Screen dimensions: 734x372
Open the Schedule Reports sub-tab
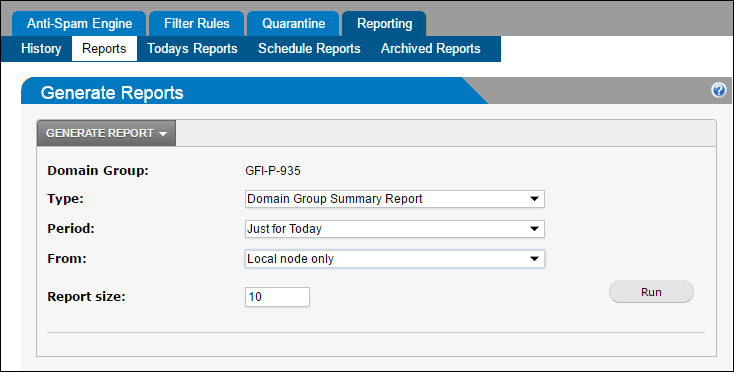[309, 49]
